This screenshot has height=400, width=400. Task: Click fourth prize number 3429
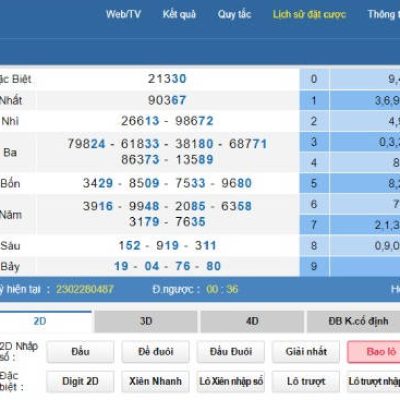coord(98,183)
